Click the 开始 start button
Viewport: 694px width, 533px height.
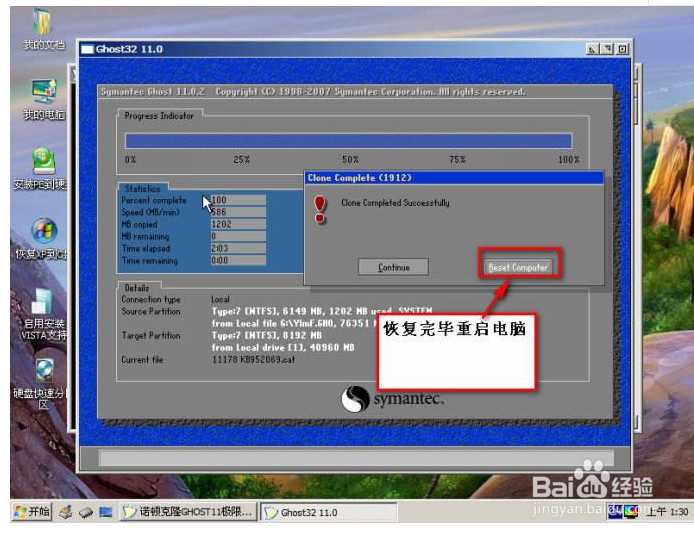[x=31, y=512]
